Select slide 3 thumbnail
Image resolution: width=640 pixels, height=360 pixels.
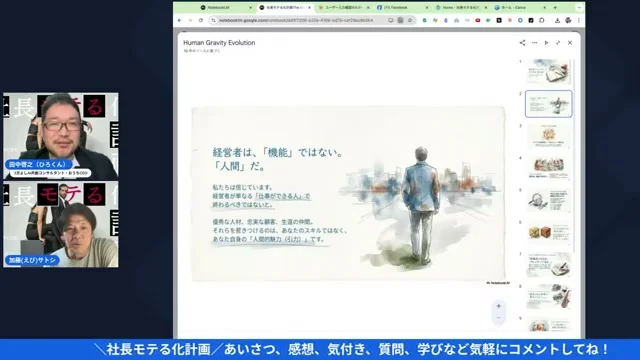pos(549,136)
